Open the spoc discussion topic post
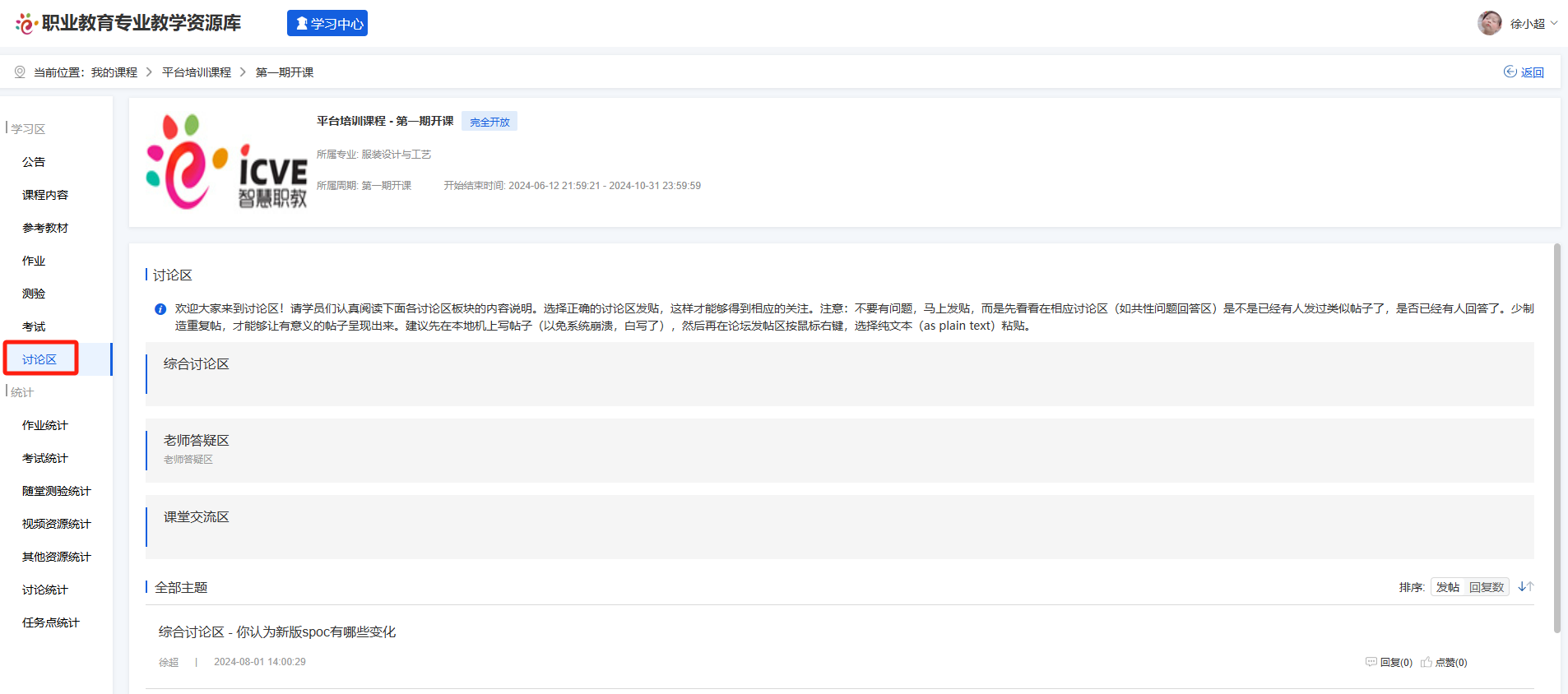Screen dimensions: 1568x694 coord(277,632)
